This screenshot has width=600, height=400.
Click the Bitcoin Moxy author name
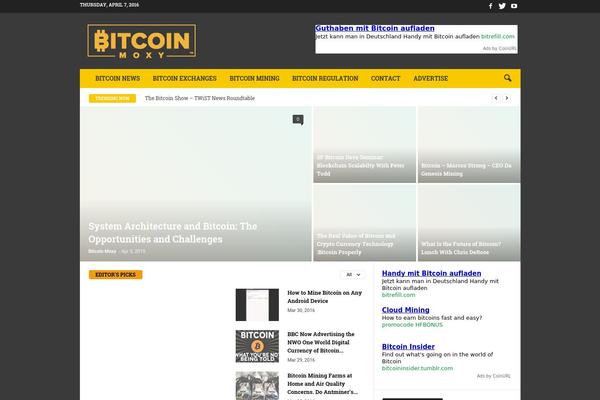[102, 251]
